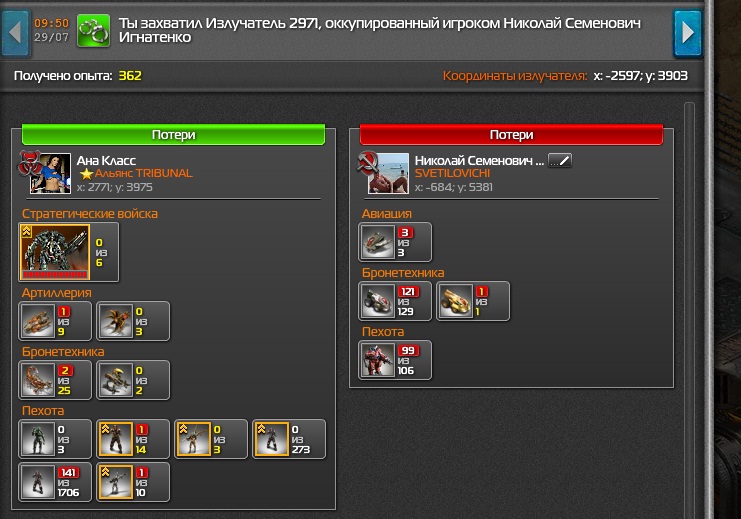Click the player name Ана Класс

pos(106,161)
